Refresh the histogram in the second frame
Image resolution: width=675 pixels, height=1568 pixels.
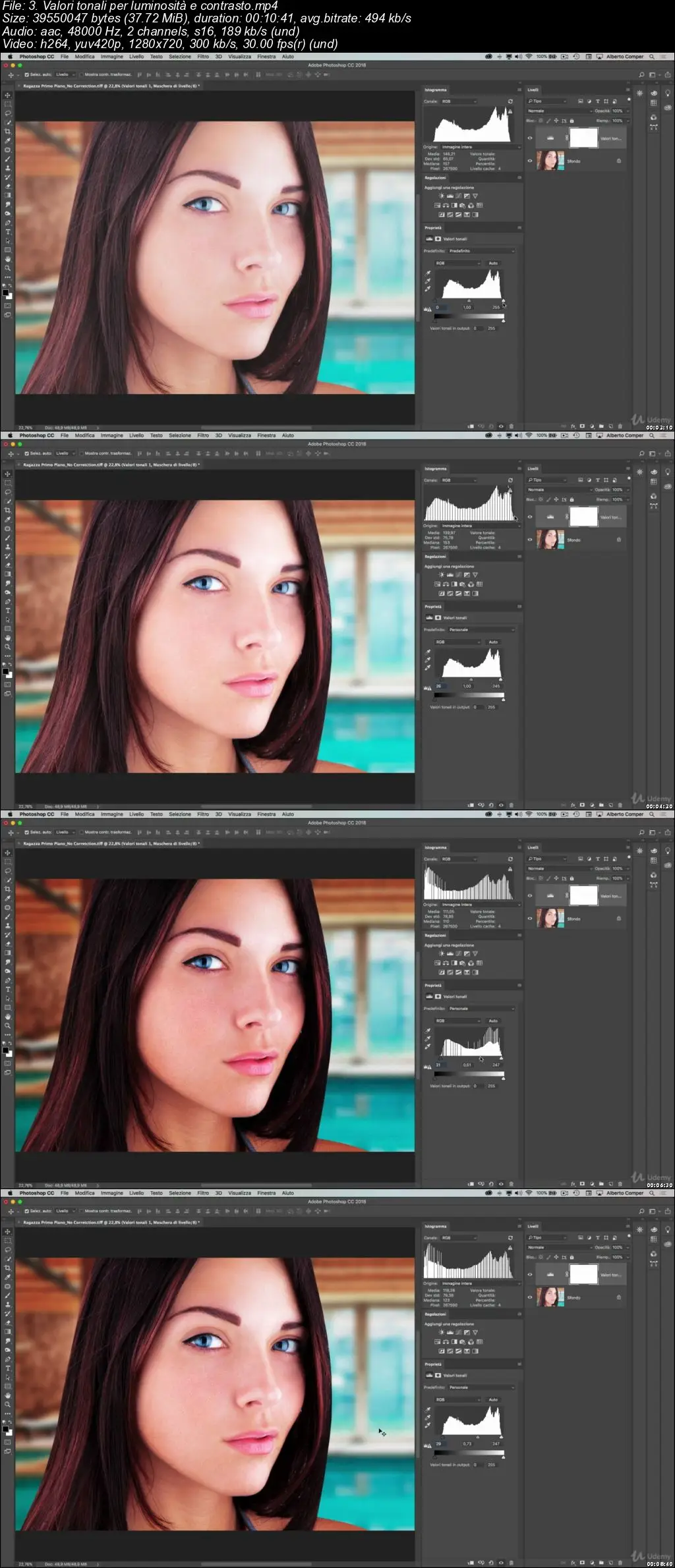coord(510,480)
